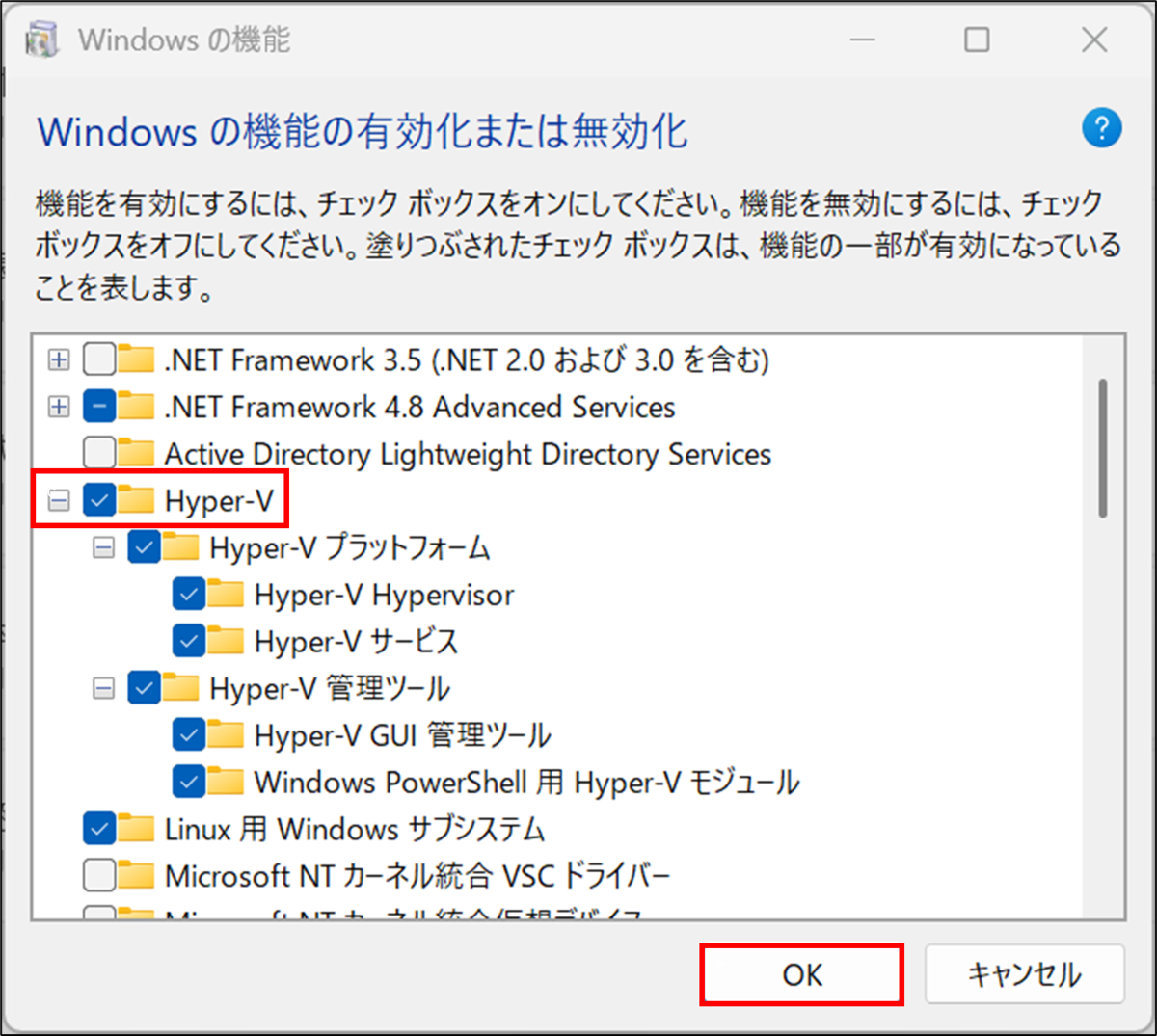The height and width of the screenshot is (1036, 1157).
Task: Select the Windows PowerShell 用 Hyper-V モジュール label
Action: pos(526,782)
